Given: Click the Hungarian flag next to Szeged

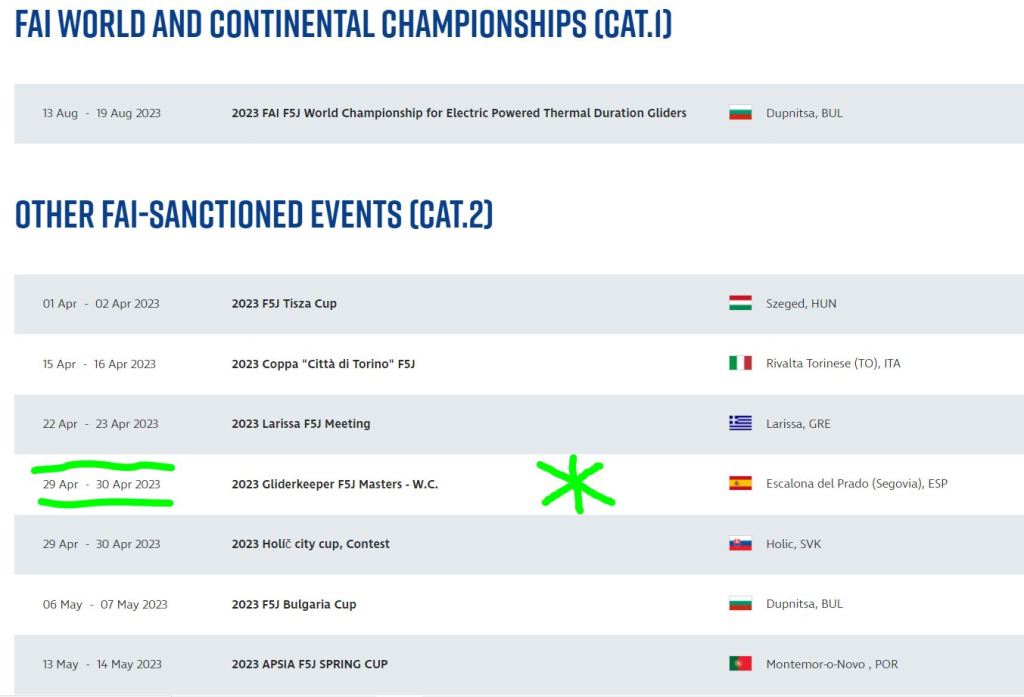Looking at the screenshot, I should click(740, 303).
